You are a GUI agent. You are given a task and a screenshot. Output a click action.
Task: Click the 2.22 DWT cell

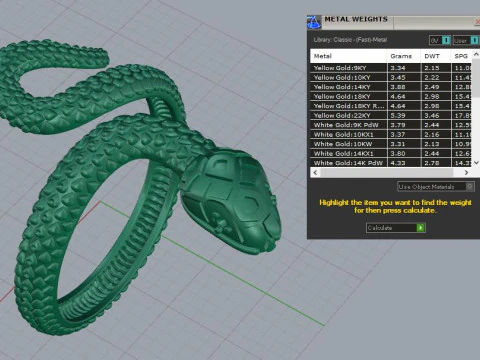click(x=435, y=77)
